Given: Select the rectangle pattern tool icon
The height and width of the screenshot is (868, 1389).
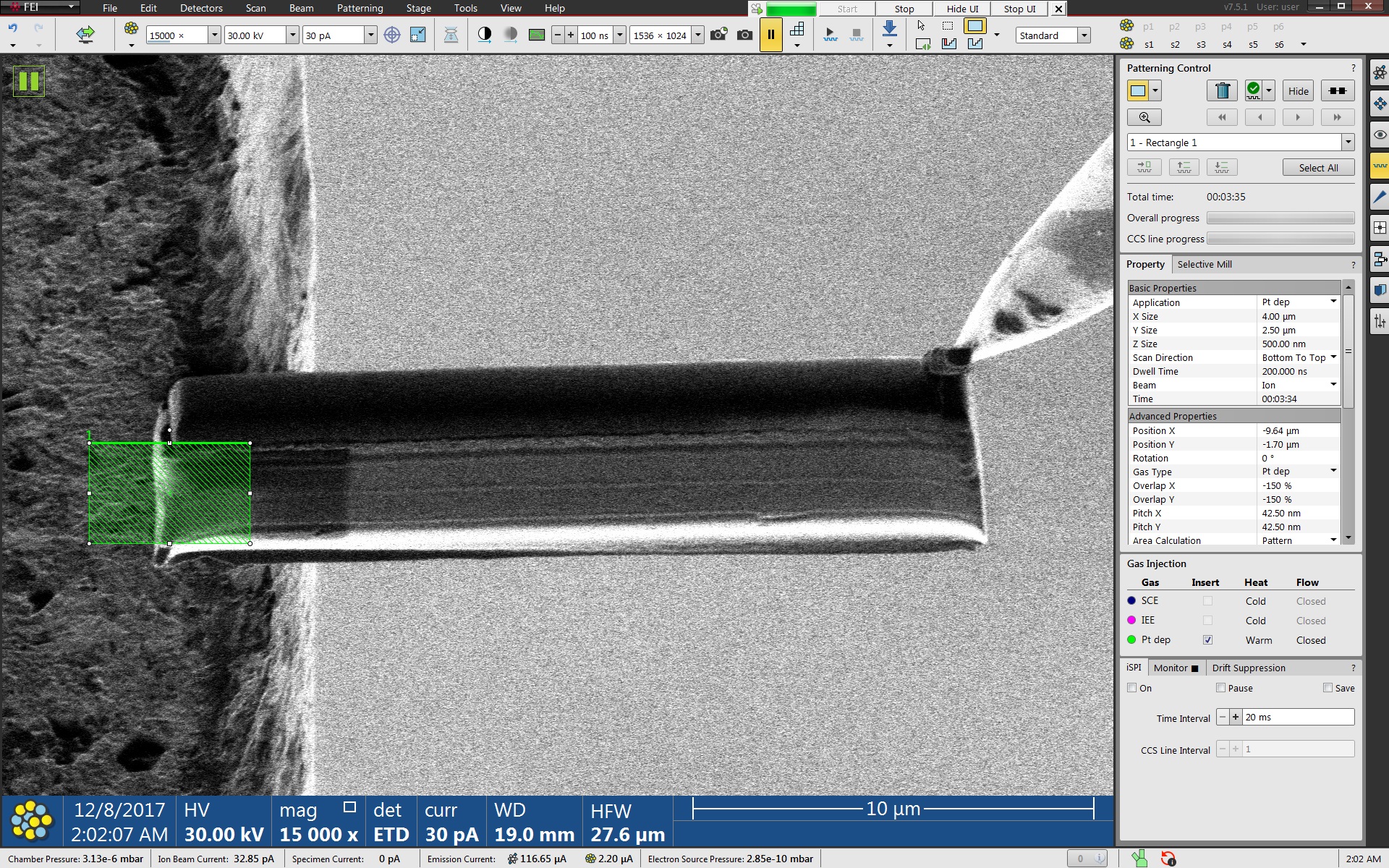Looking at the screenshot, I should [x=1138, y=90].
